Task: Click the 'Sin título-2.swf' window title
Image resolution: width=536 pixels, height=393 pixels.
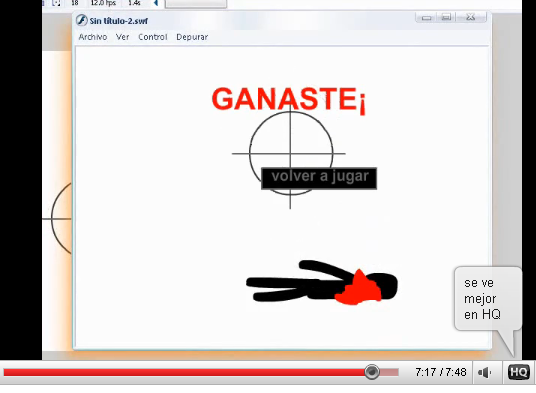Action: click(119, 21)
